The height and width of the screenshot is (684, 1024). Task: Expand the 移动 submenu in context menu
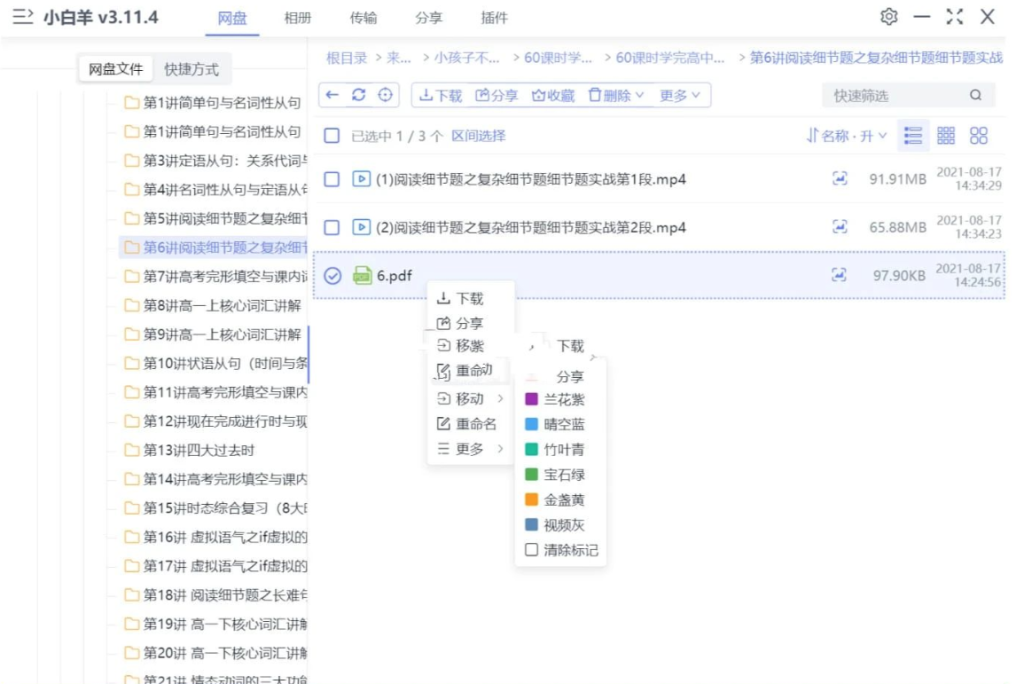(x=470, y=399)
